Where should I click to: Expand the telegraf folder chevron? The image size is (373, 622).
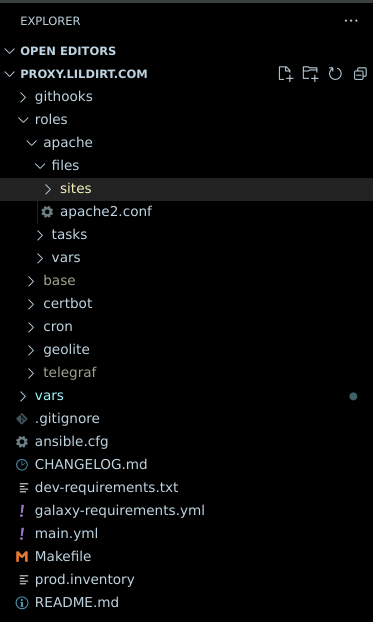[31, 373]
